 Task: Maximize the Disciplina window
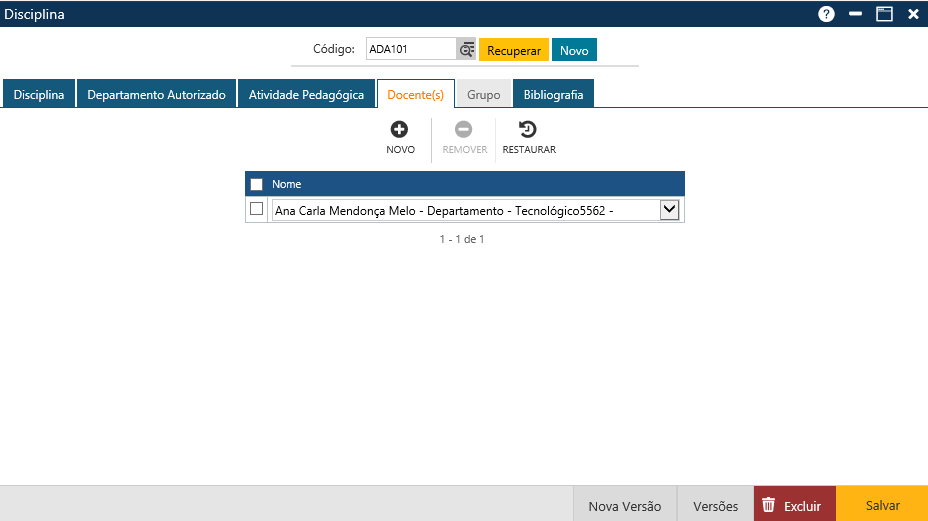[x=884, y=14]
